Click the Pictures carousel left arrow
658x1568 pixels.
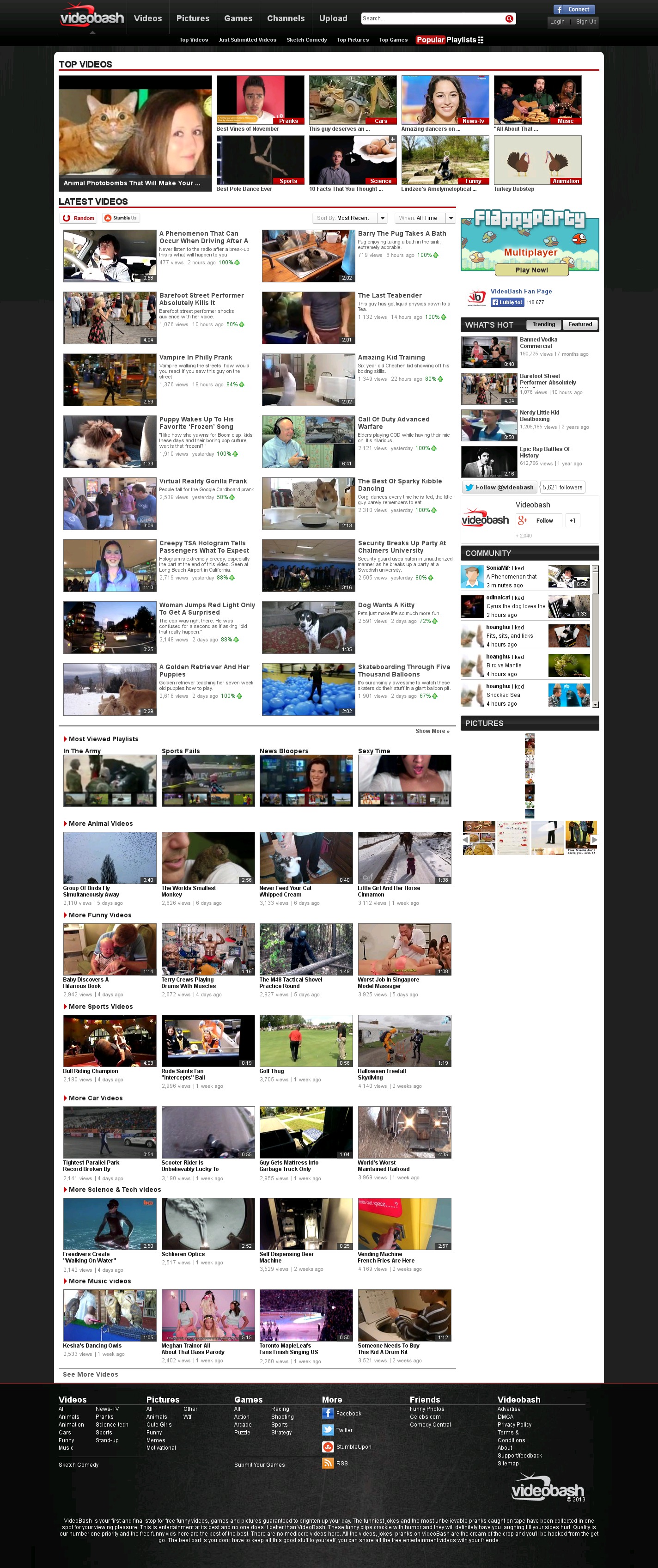(x=466, y=839)
